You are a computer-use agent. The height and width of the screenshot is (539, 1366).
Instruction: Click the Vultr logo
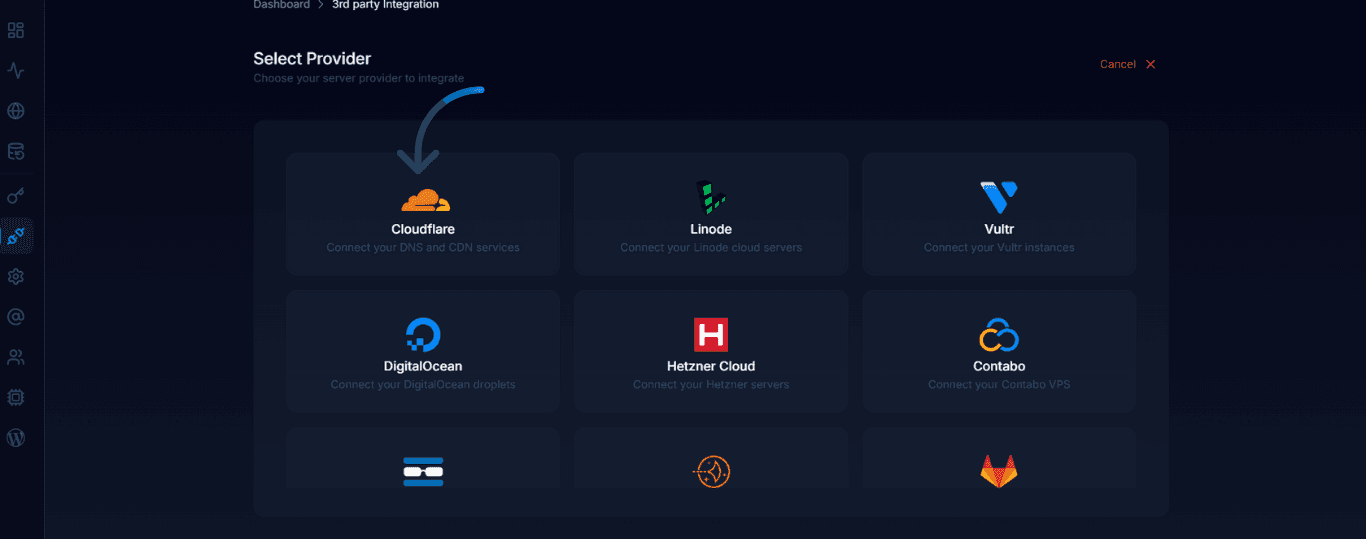pos(999,198)
